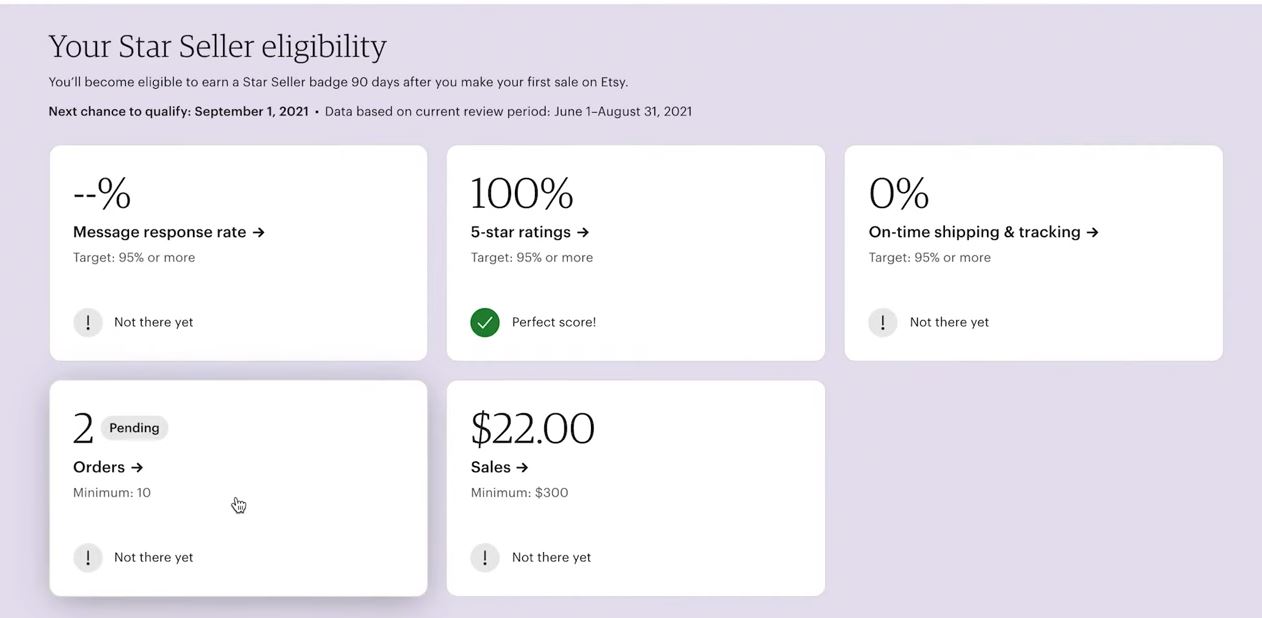1262x618 pixels.
Task: Click the Perfect score! status text
Action: point(553,322)
